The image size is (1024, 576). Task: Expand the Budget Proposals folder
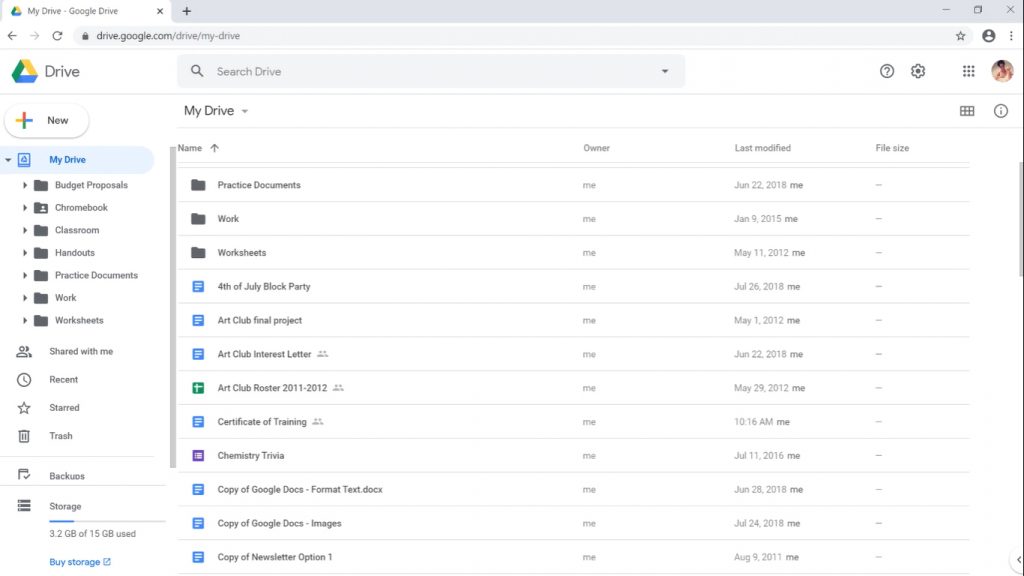24,185
